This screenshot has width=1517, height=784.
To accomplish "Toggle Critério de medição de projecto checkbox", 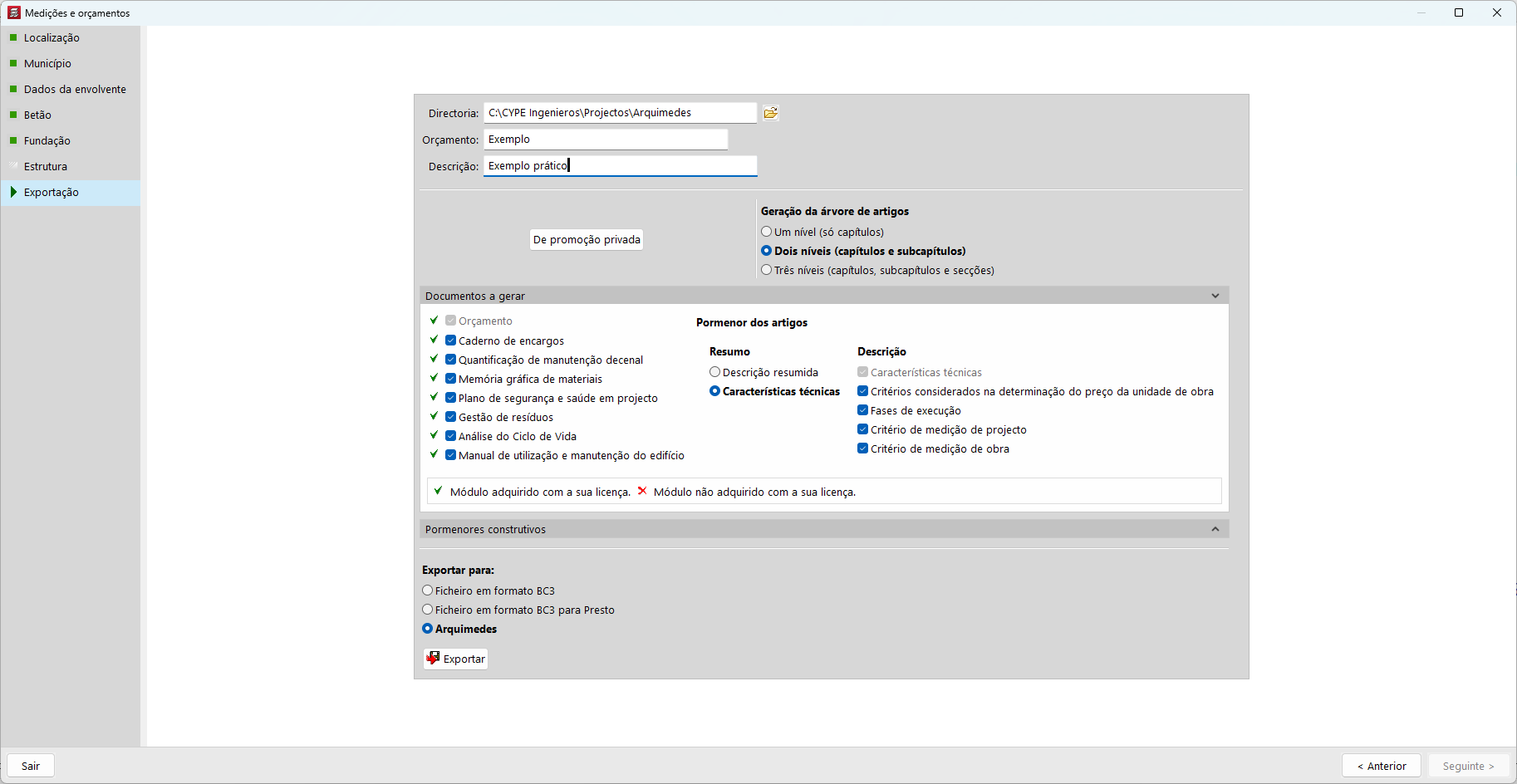I will [x=862, y=429].
